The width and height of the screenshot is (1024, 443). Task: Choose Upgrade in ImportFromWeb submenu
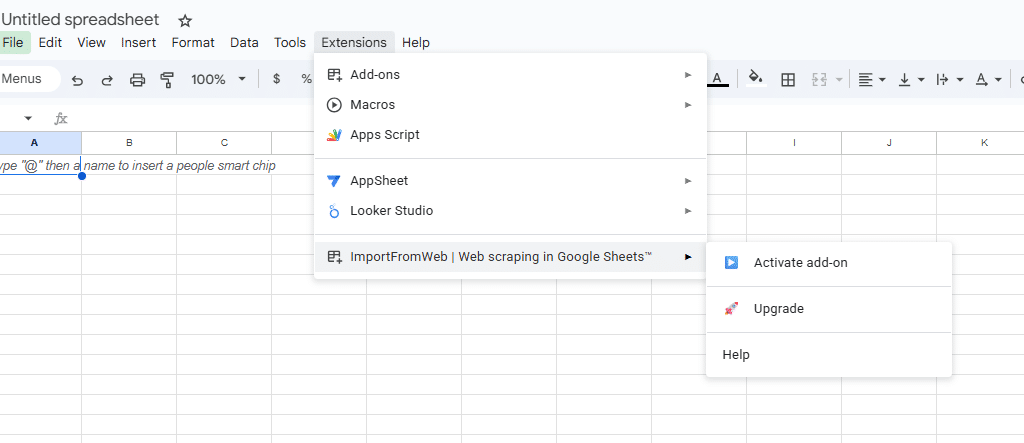778,309
